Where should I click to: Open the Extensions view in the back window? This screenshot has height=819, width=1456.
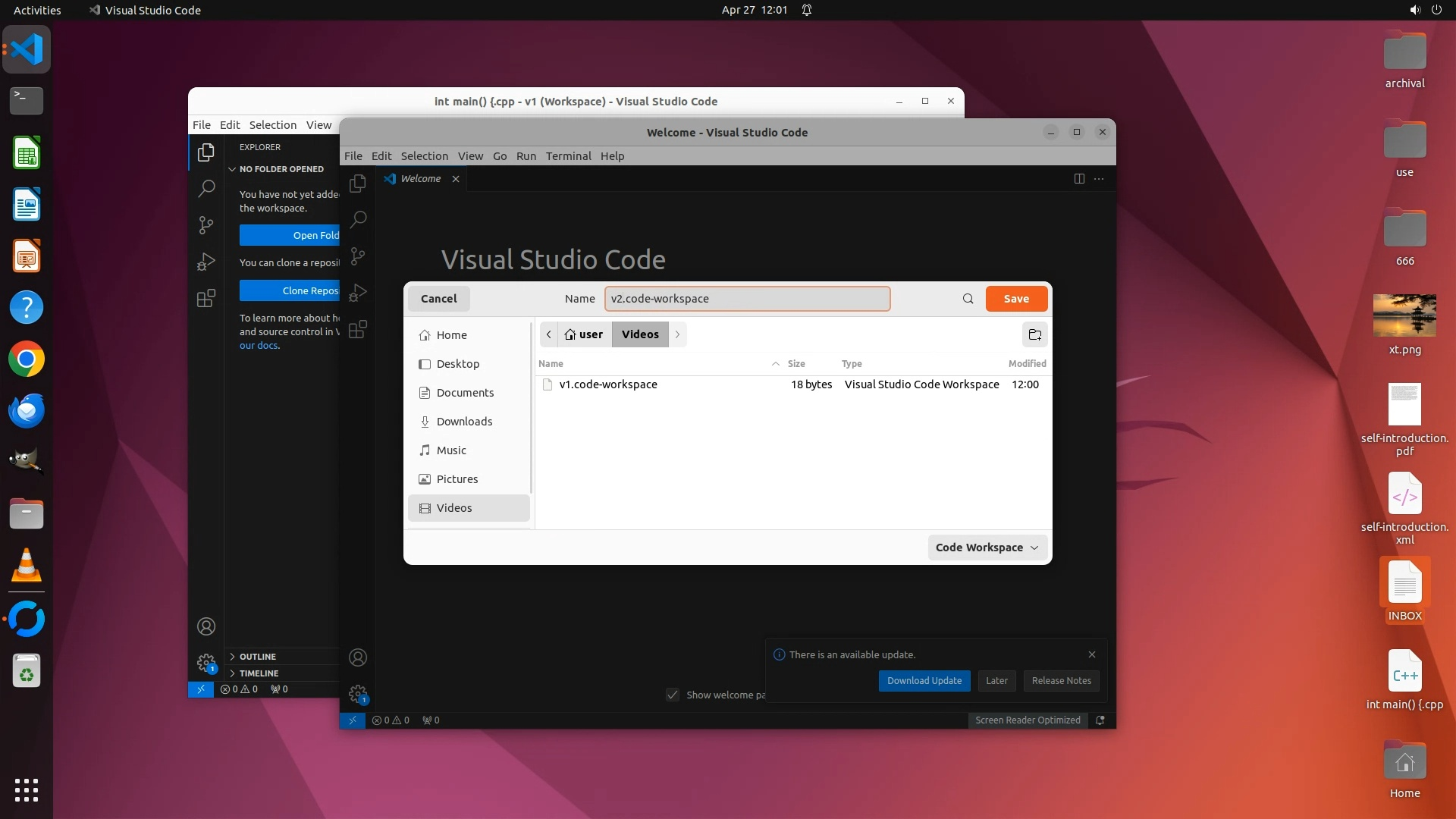coord(206,298)
